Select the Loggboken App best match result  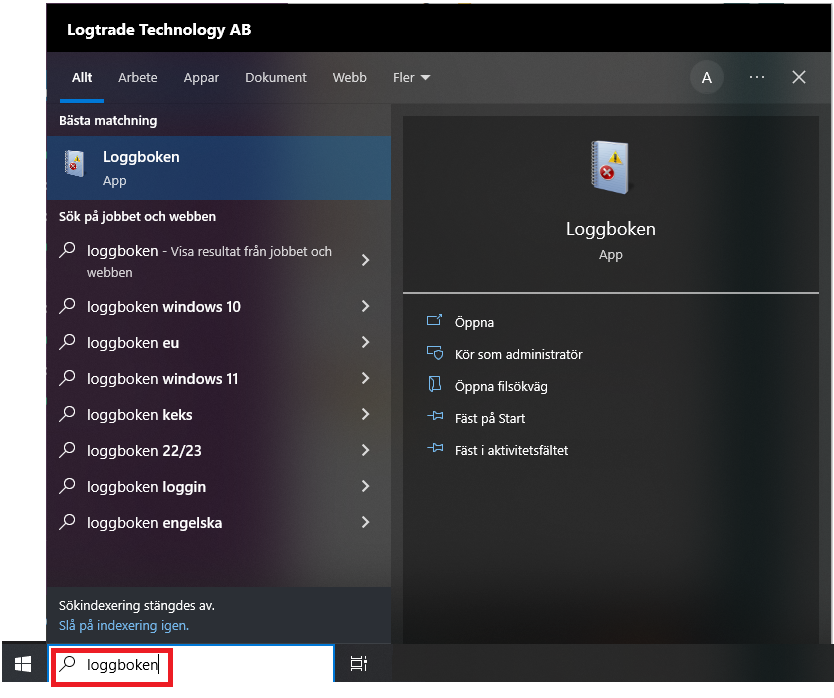[x=219, y=168]
